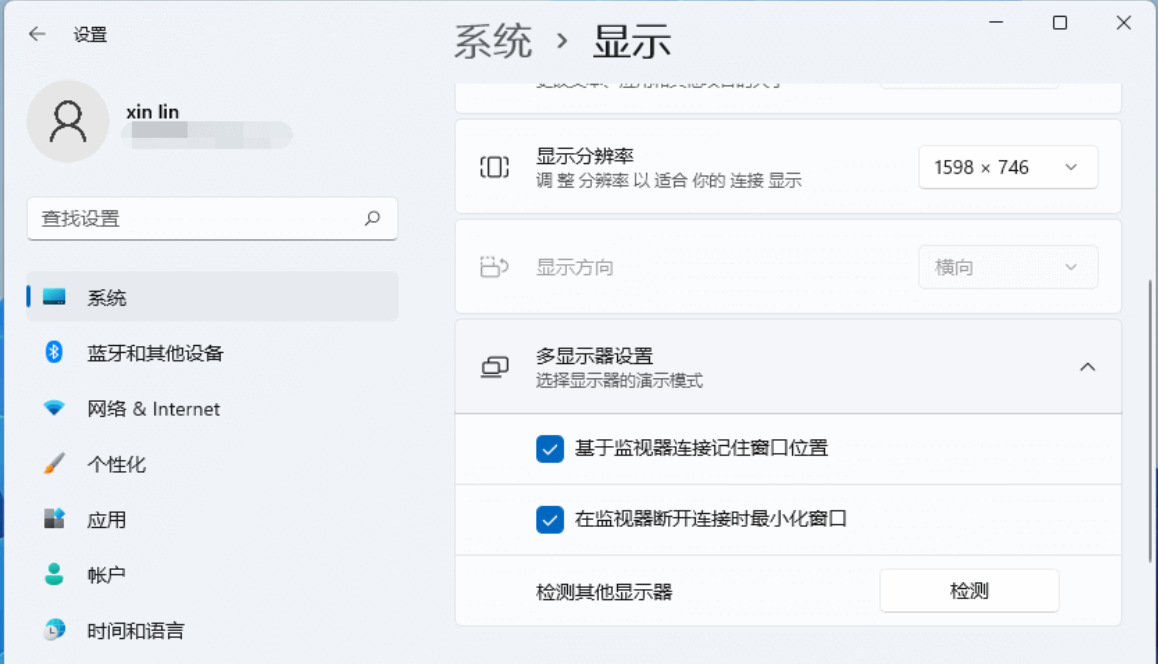Click the 查找设置 search field
This screenshot has width=1158, height=664.
click(x=200, y=218)
